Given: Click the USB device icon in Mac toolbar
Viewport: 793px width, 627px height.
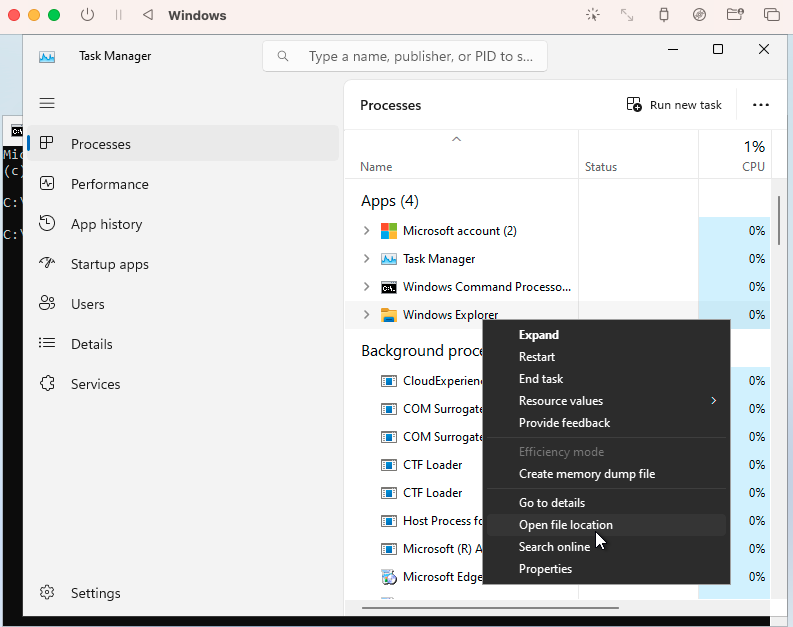Looking at the screenshot, I should (664, 15).
